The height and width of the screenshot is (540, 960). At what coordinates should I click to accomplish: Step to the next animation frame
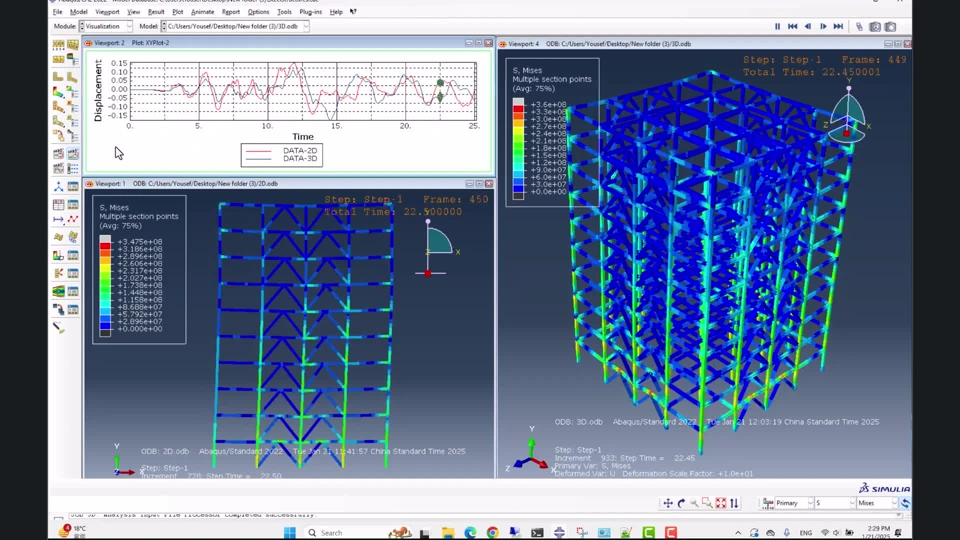coord(823,26)
